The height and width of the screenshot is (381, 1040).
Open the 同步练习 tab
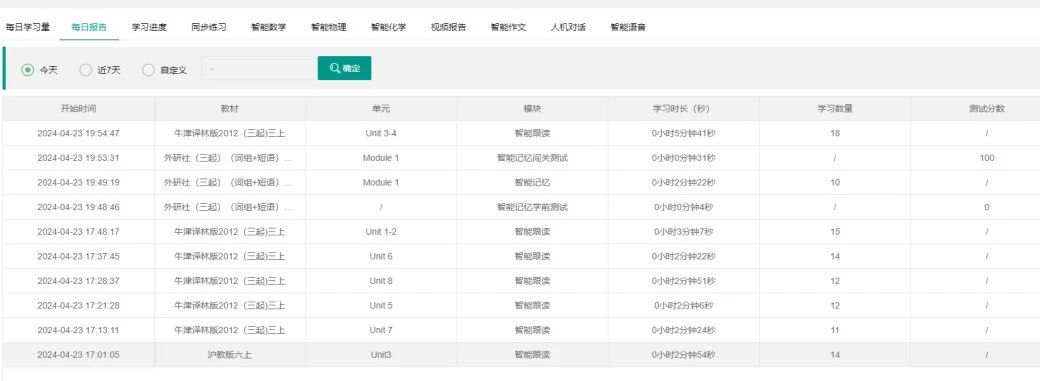tap(209, 27)
